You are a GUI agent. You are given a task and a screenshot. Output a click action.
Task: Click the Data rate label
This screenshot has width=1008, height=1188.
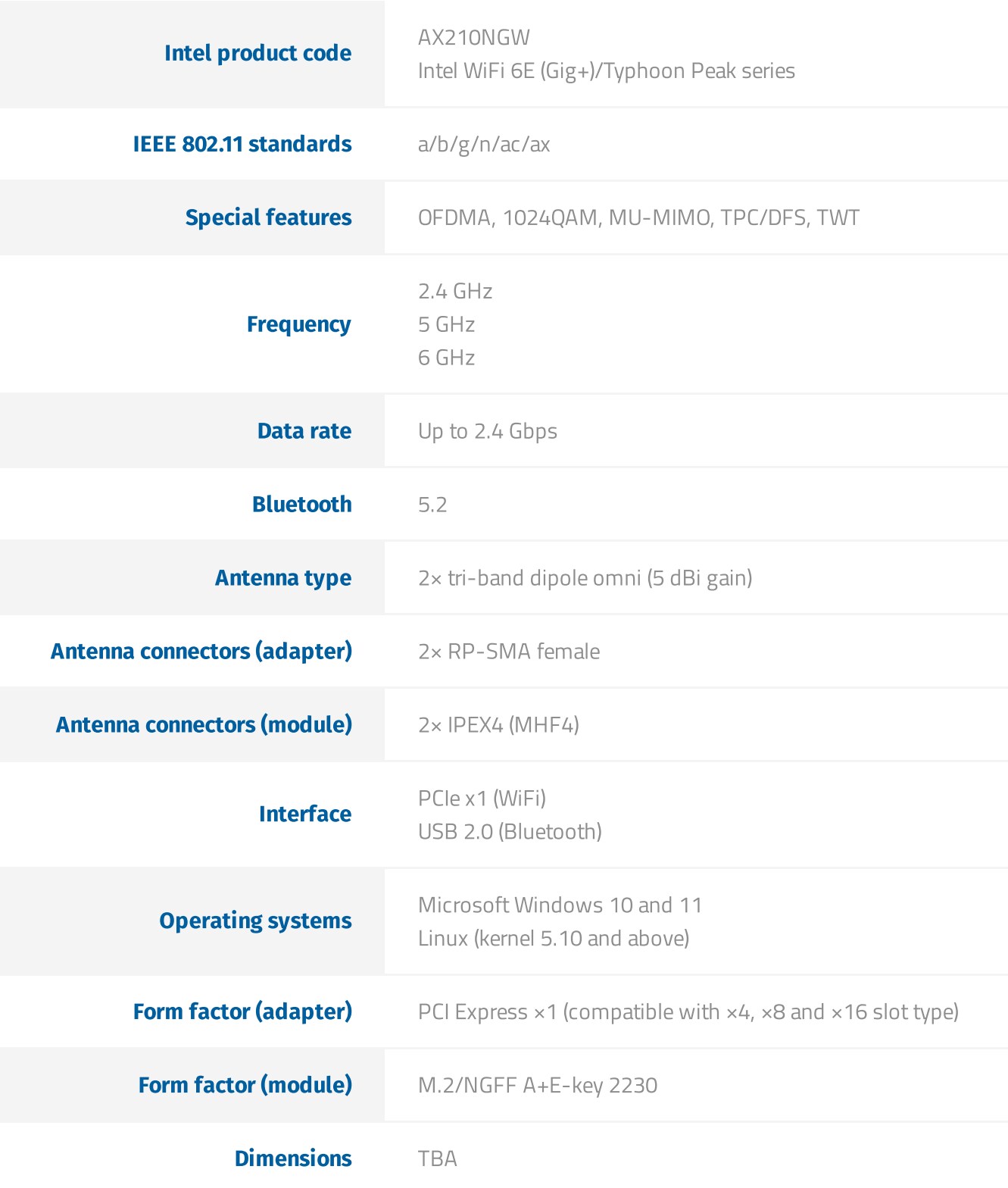coord(304,431)
